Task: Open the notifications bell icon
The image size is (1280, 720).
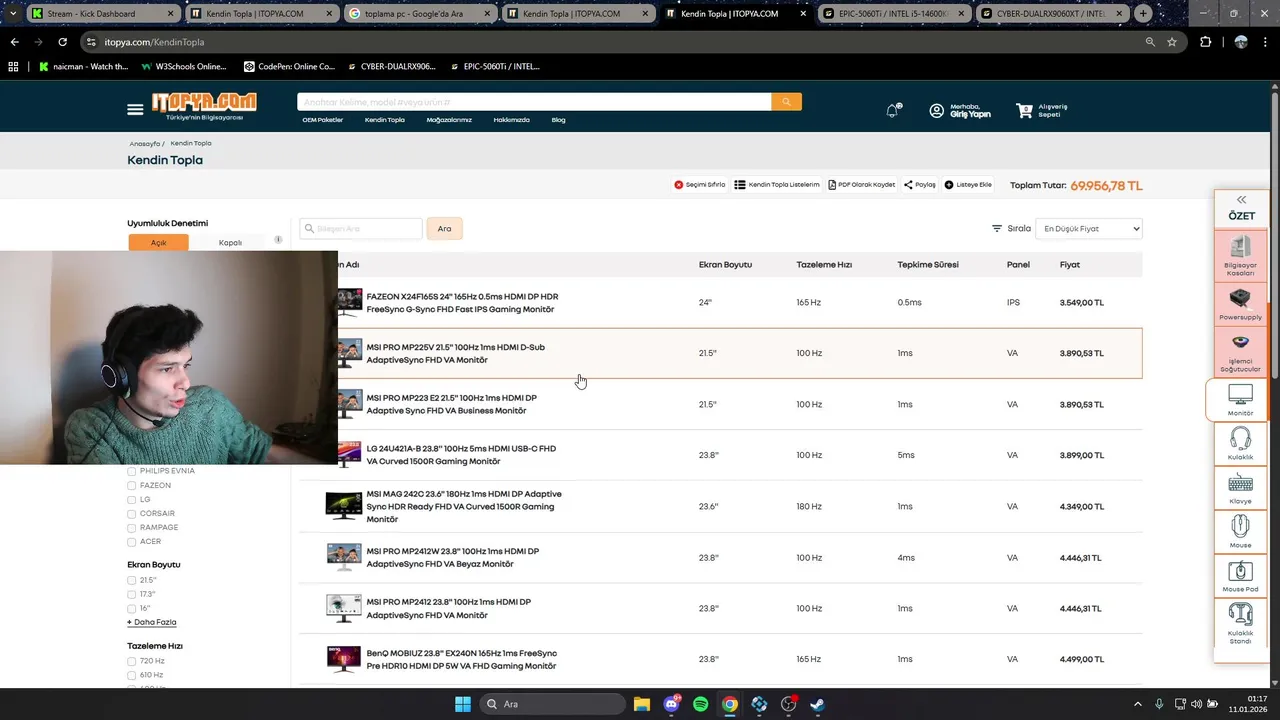Action: [x=893, y=111]
